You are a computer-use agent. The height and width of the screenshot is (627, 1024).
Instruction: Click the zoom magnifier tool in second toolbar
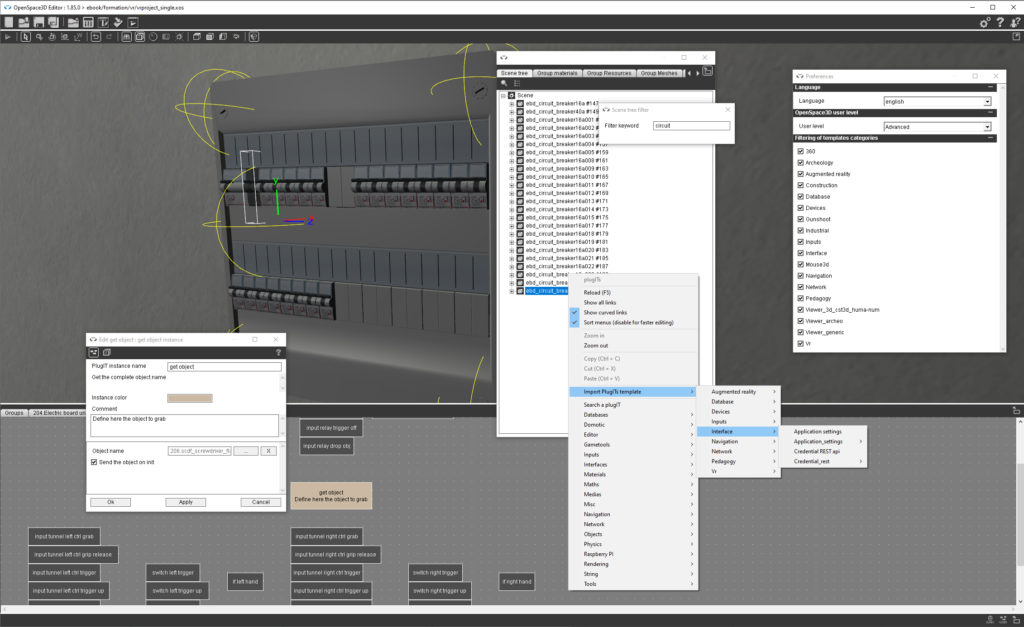click(39, 37)
